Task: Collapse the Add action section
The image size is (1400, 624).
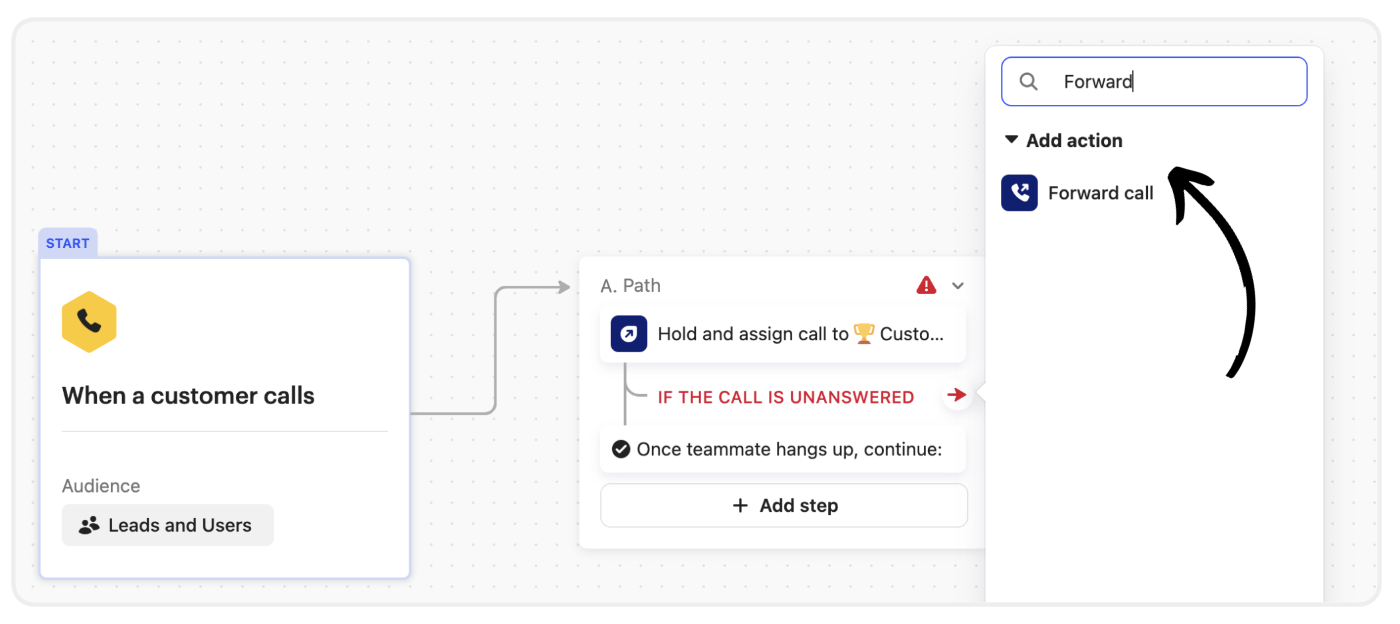Action: [x=1011, y=140]
